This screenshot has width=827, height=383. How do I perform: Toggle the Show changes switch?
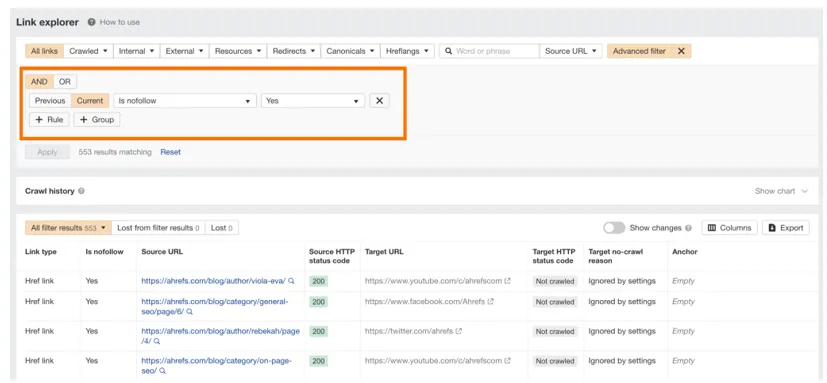point(614,228)
